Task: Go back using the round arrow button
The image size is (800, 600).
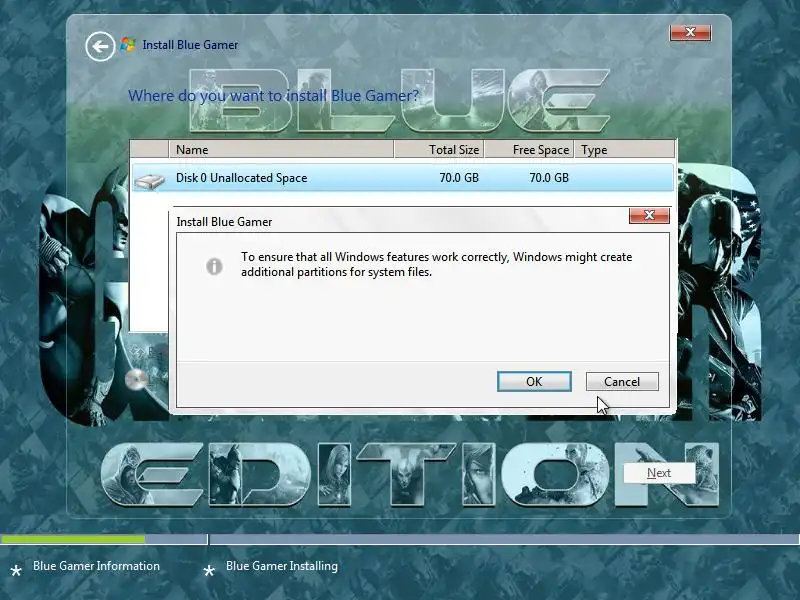Action: coord(100,46)
